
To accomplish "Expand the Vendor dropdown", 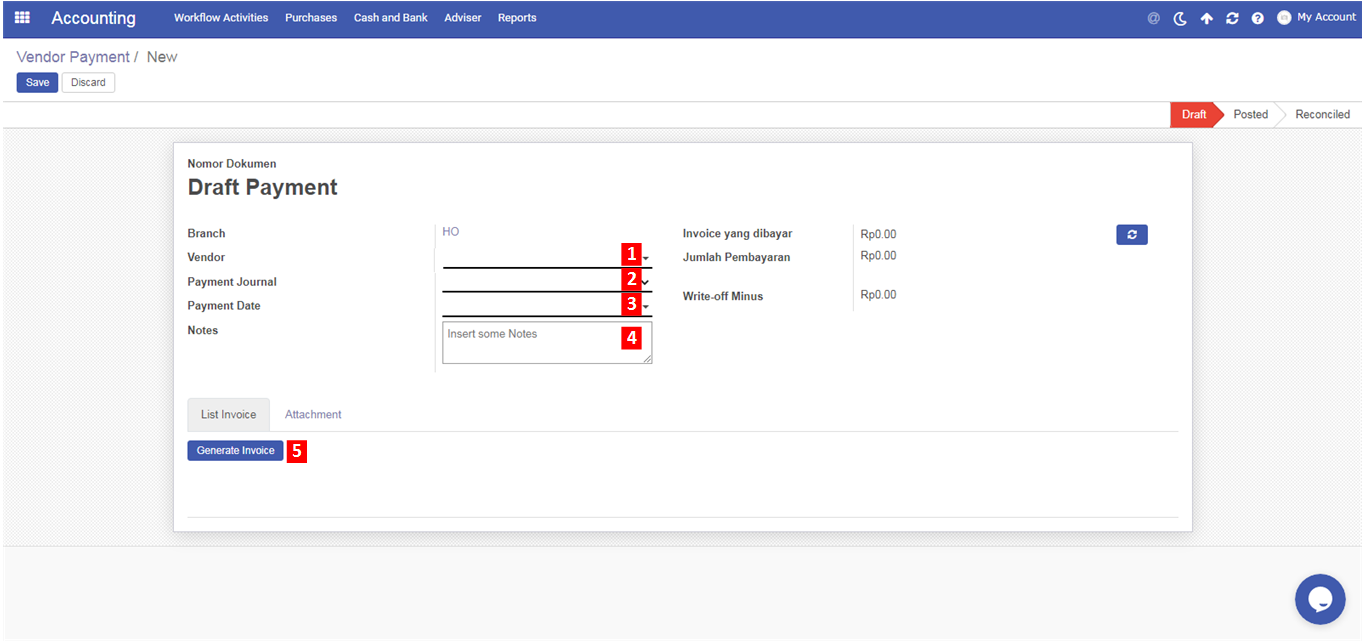I will point(646,258).
